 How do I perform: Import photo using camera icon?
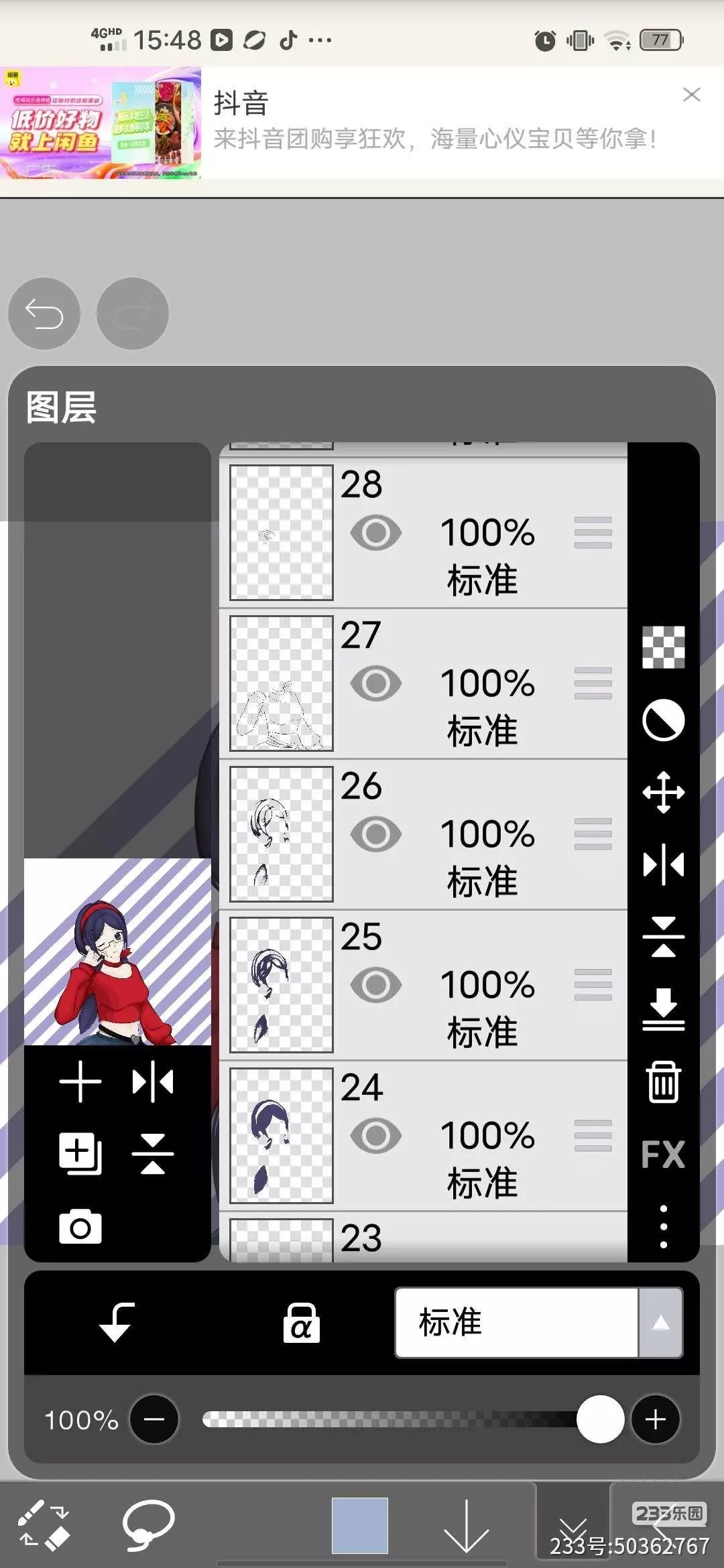(80, 1227)
